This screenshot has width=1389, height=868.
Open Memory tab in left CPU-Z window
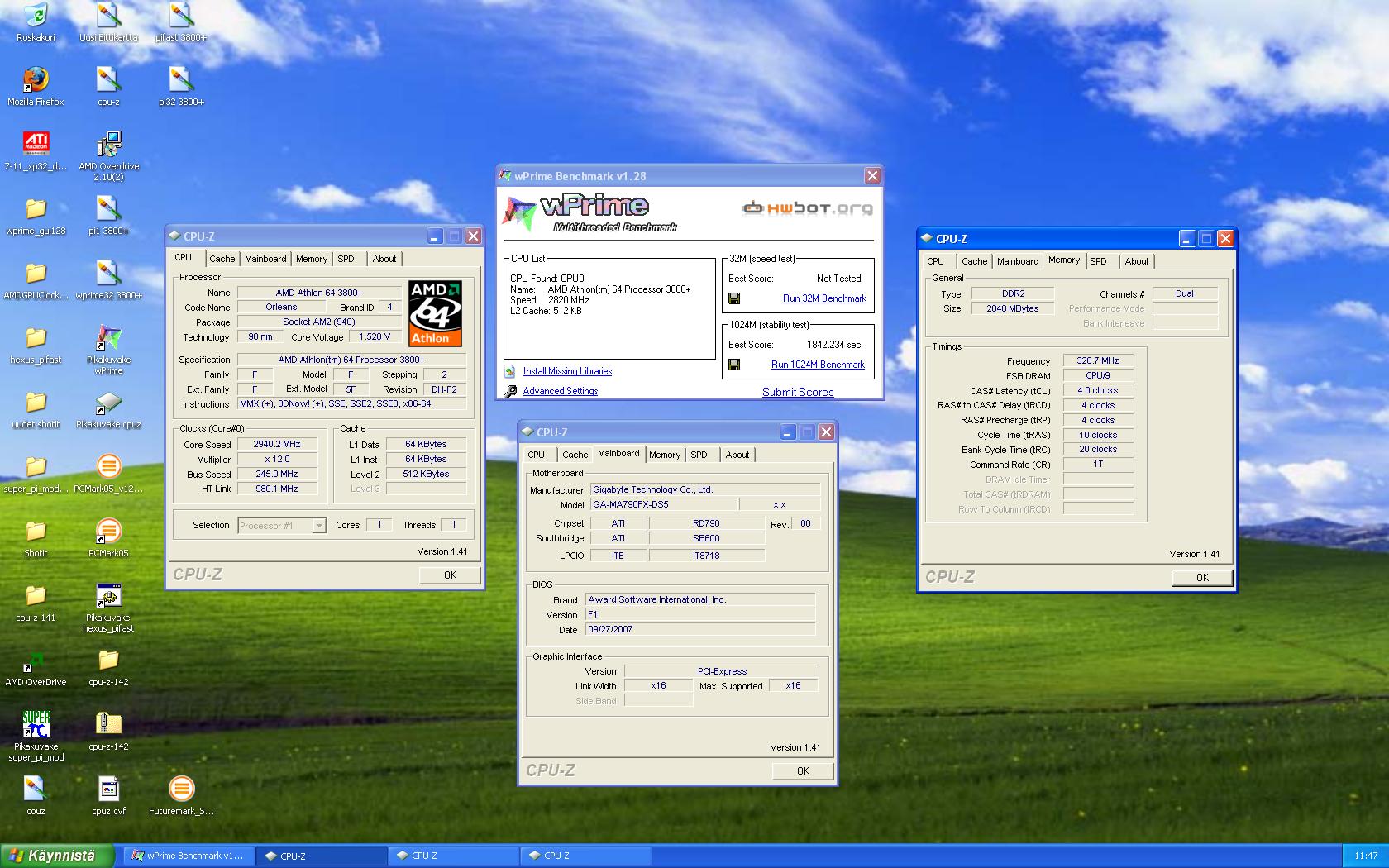pyautogui.click(x=312, y=259)
